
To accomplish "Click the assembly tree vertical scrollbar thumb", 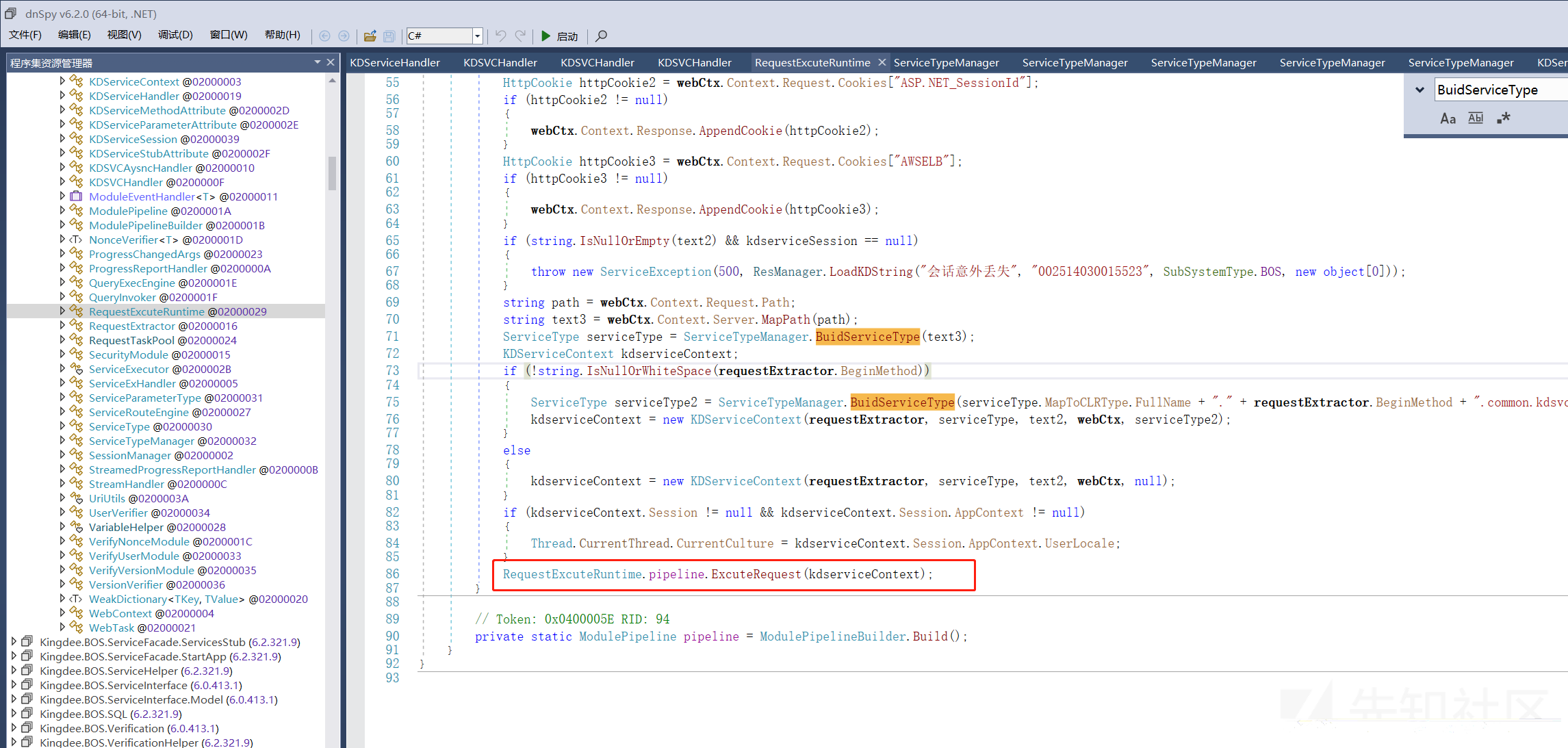I will coord(332,172).
